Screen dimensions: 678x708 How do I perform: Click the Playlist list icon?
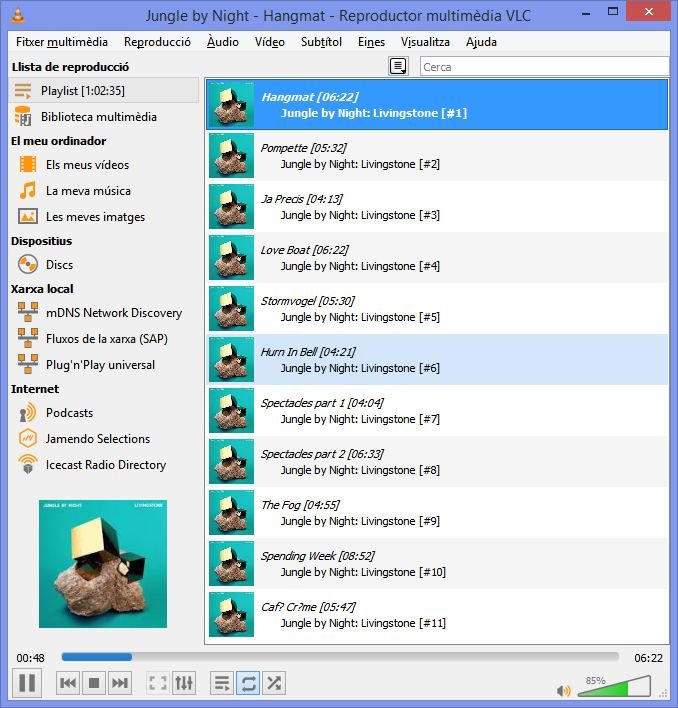(x=23, y=90)
